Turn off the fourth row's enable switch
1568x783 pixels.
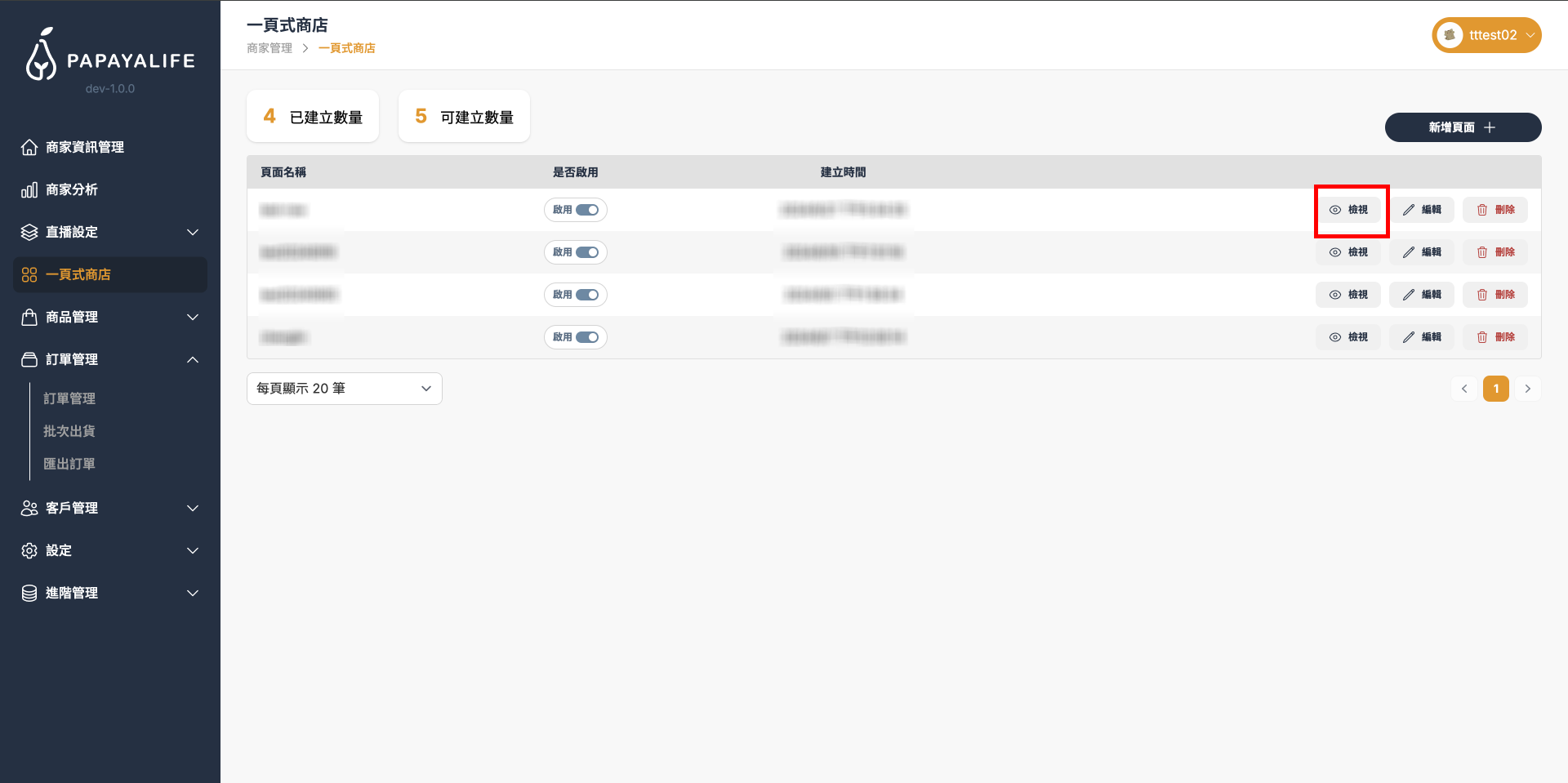[587, 337]
